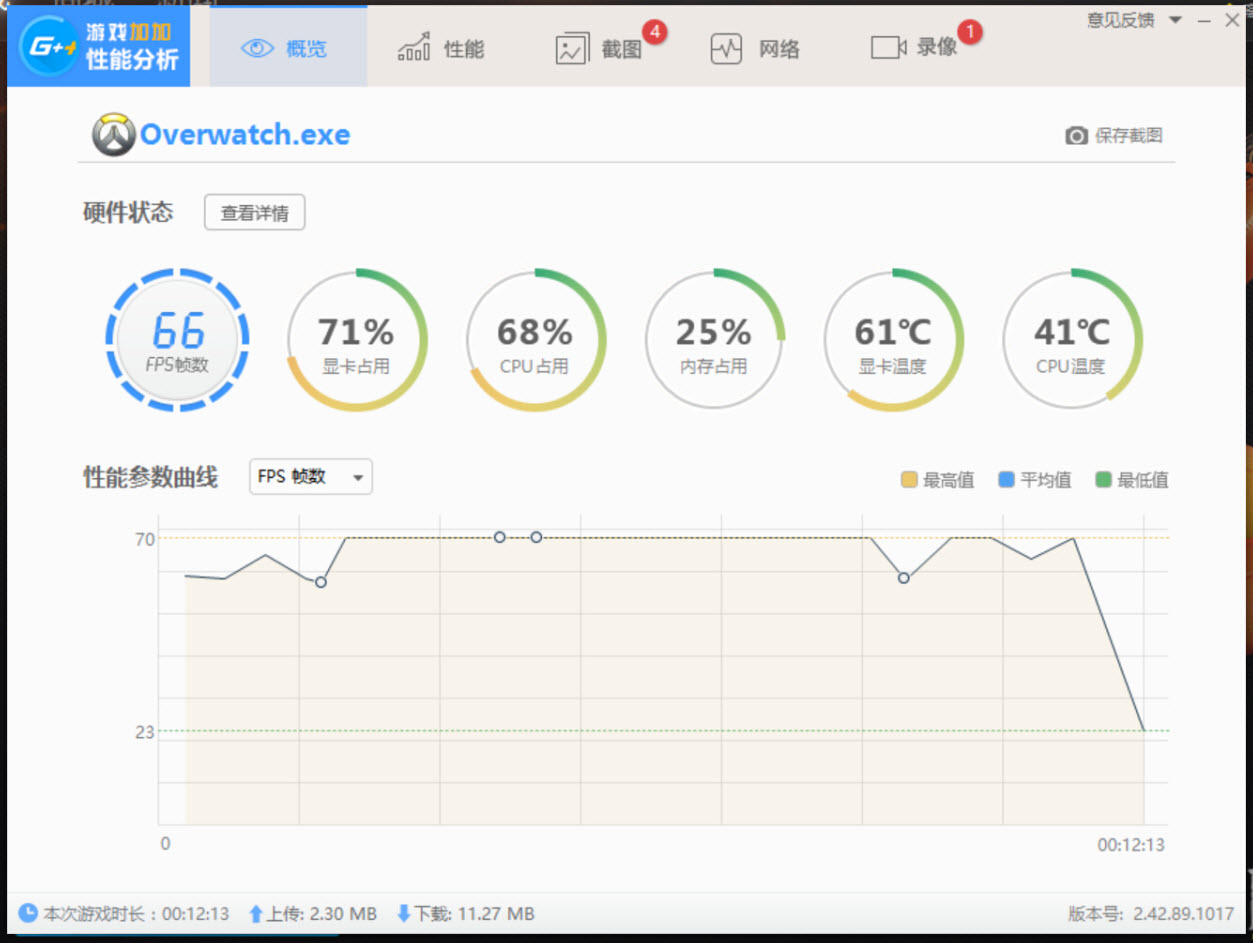The image size is (1253, 943).
Task: Click the 查看详情 details button
Action: point(254,212)
